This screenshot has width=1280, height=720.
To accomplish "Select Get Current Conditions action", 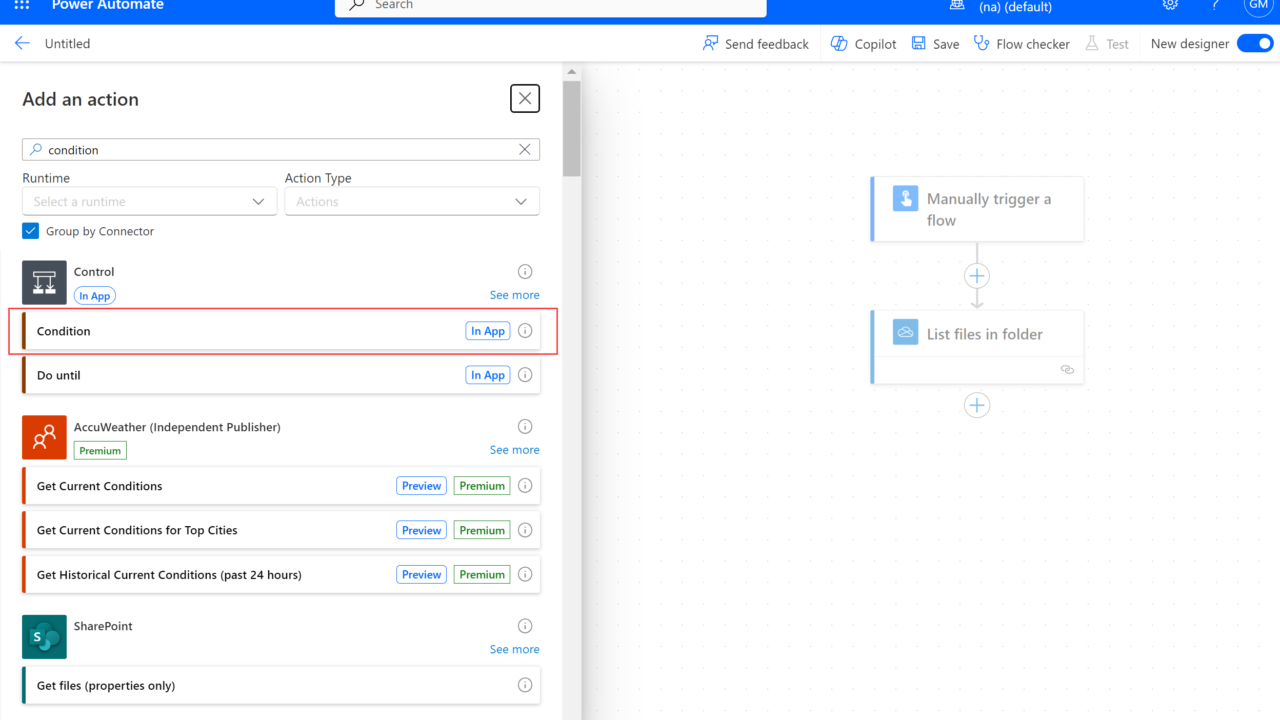I will click(282, 486).
